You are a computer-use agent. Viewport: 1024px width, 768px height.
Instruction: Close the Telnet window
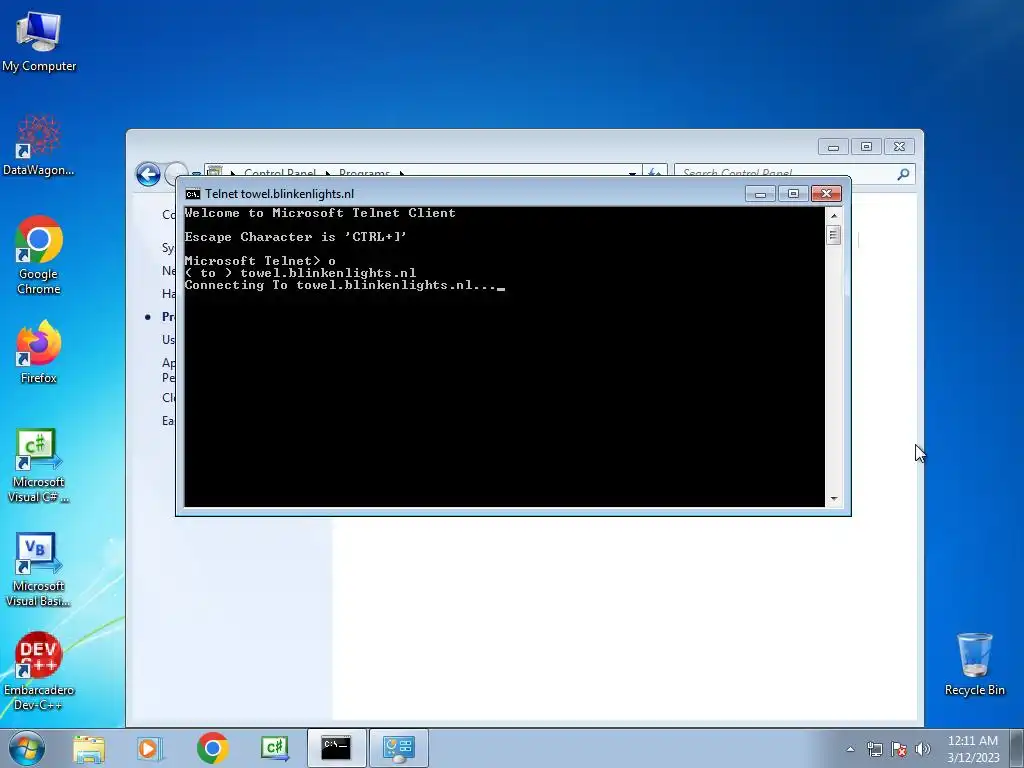[826, 194]
